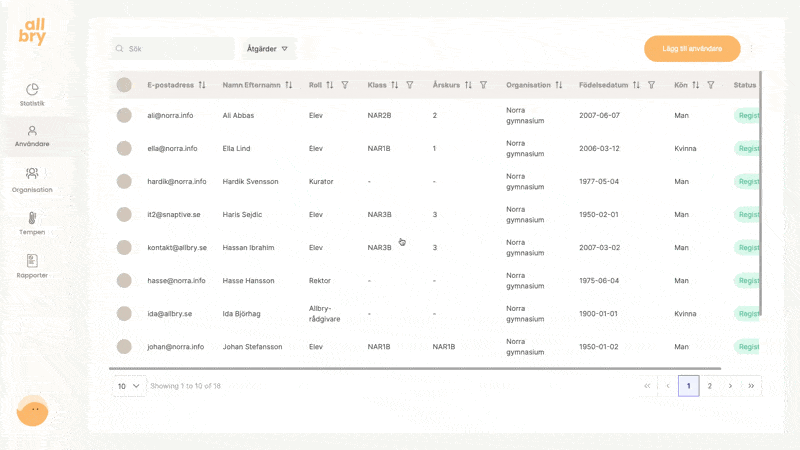Open the three-dot more options menu

pyautogui.click(x=751, y=48)
